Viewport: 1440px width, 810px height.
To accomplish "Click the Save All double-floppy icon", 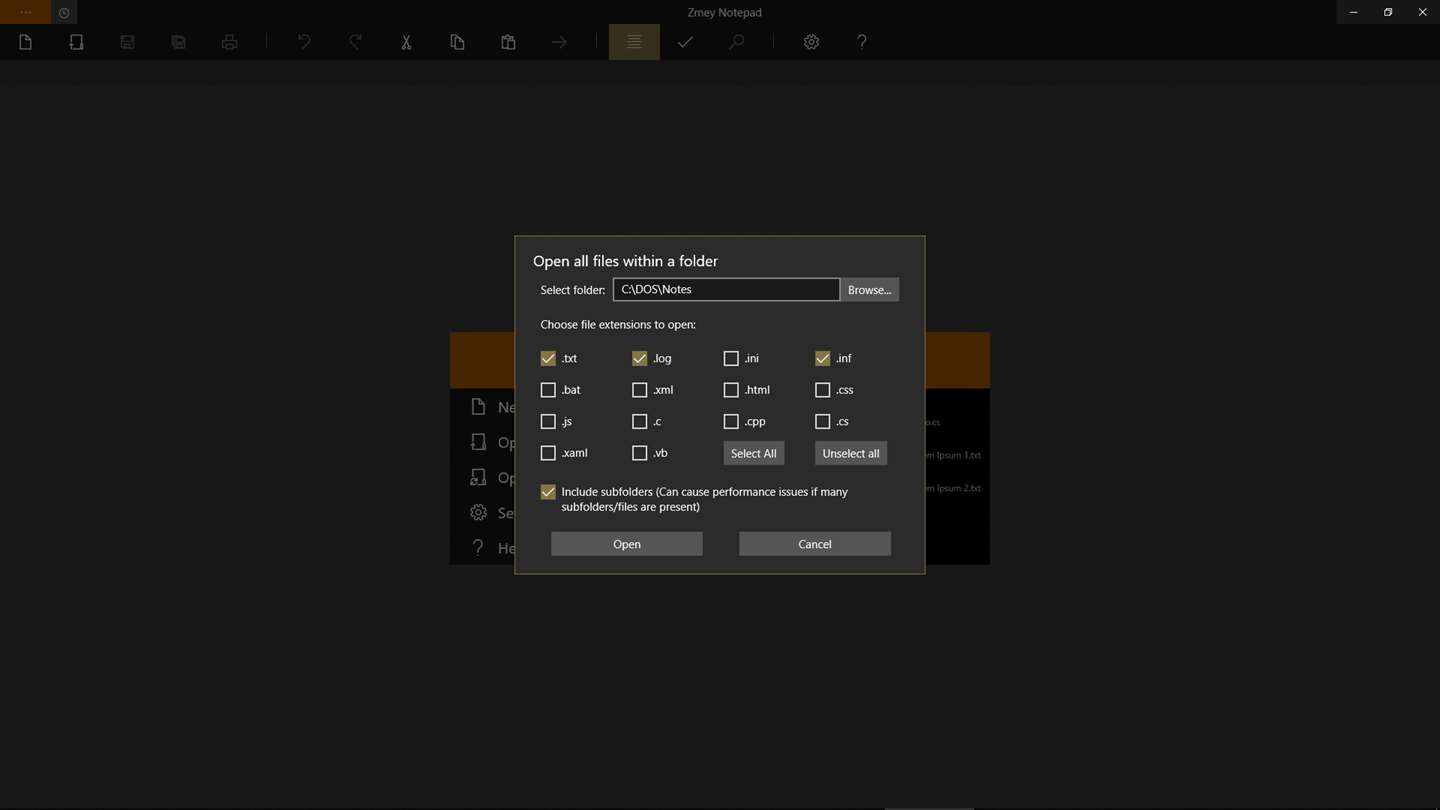I will click(178, 42).
